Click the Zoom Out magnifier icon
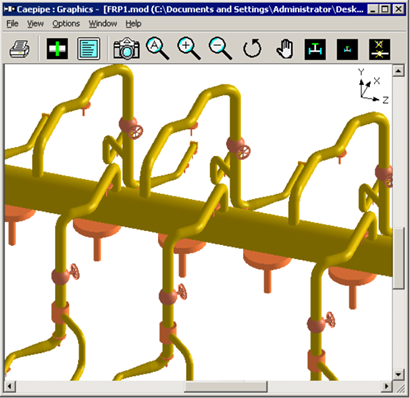Image resolution: width=410 pixels, height=398 pixels. tap(220, 49)
